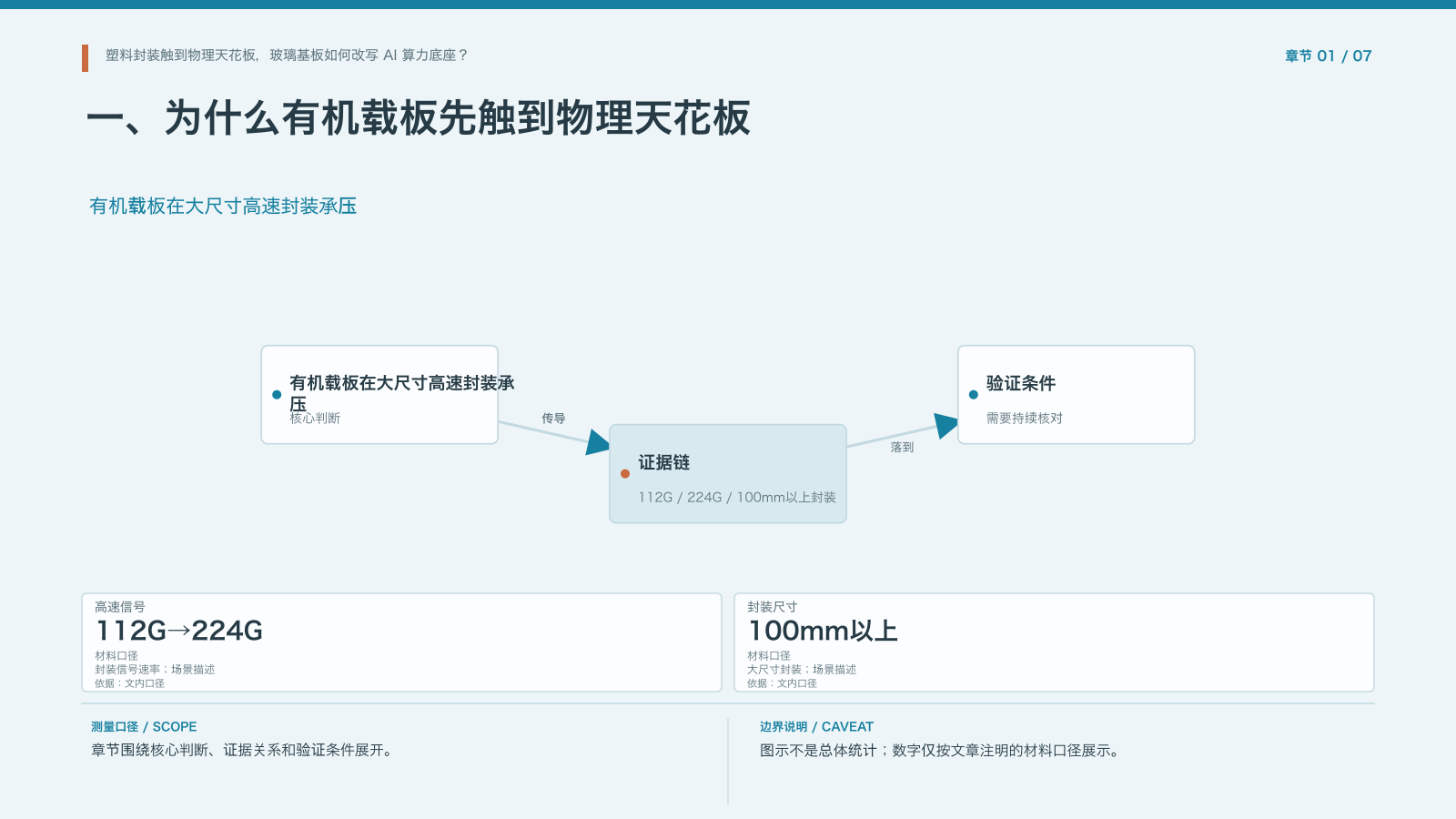Click the "封装尺寸" card label
1456x819 pixels.
pos(773,607)
